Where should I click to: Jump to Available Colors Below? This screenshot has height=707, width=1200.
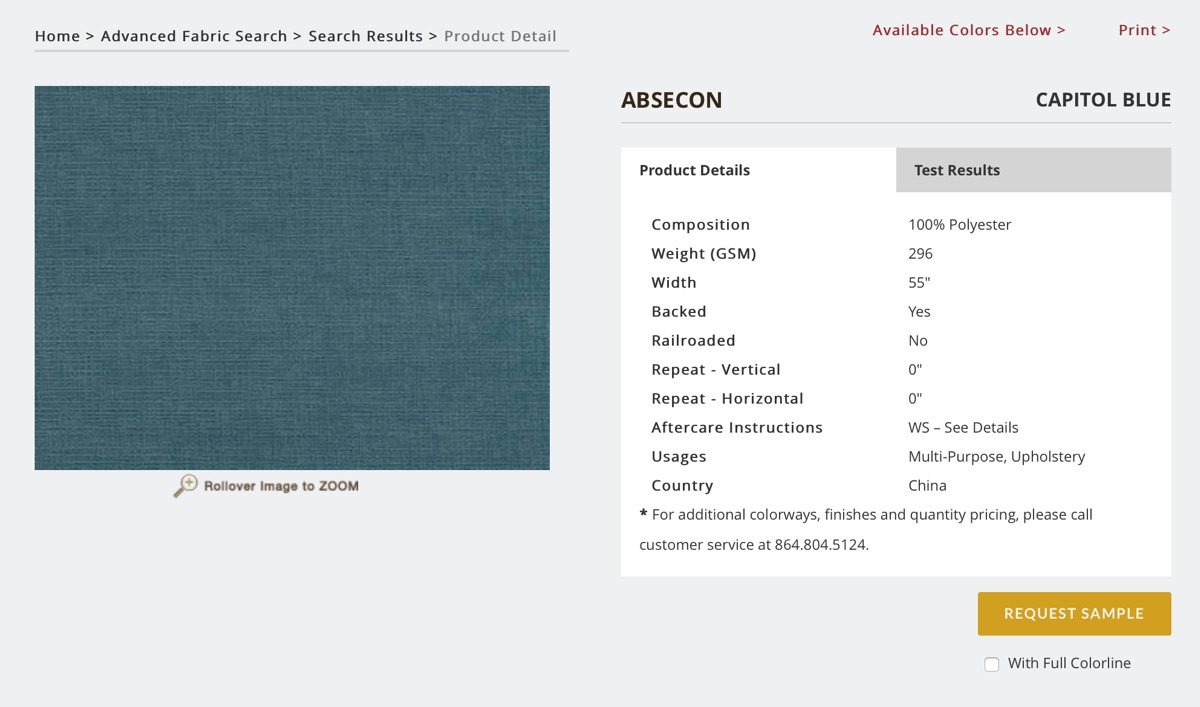968,30
